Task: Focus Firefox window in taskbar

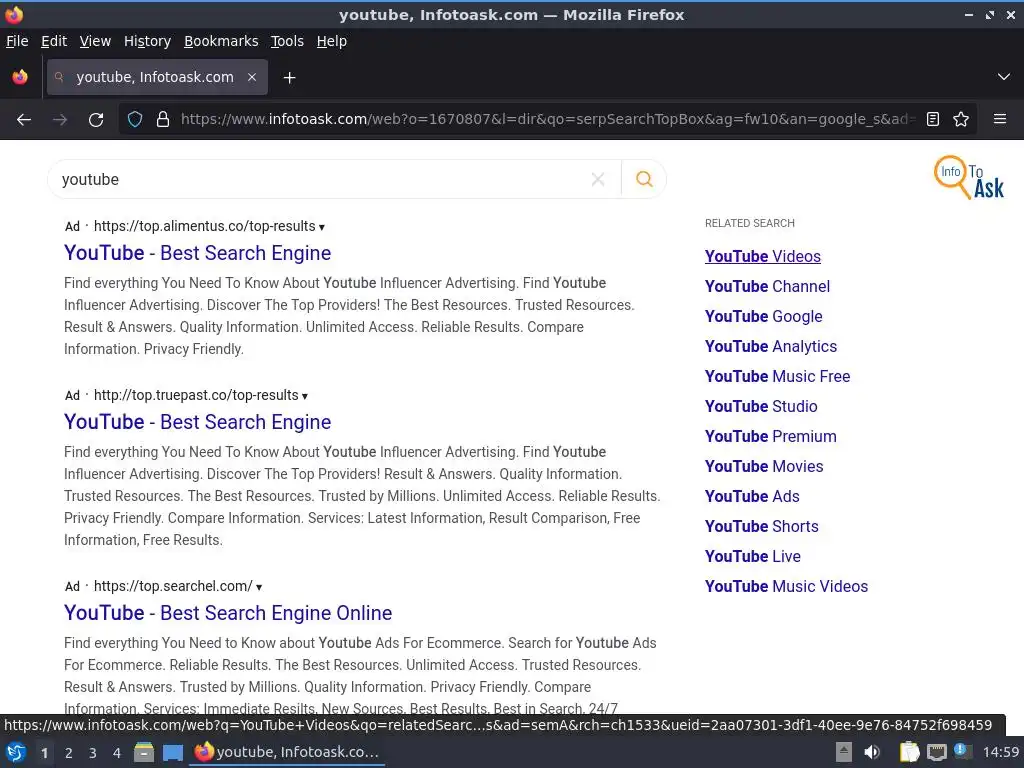Action: [287, 752]
